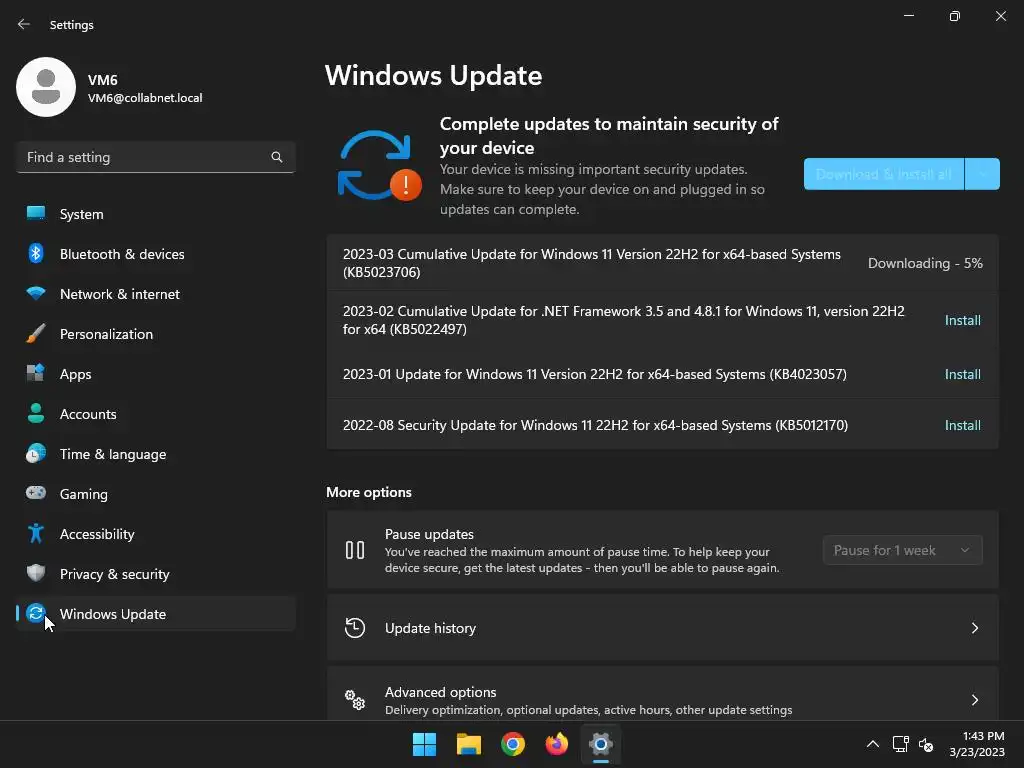This screenshot has width=1024, height=768.
Task: Expand the Download & install all arrow
Action: tap(982, 174)
